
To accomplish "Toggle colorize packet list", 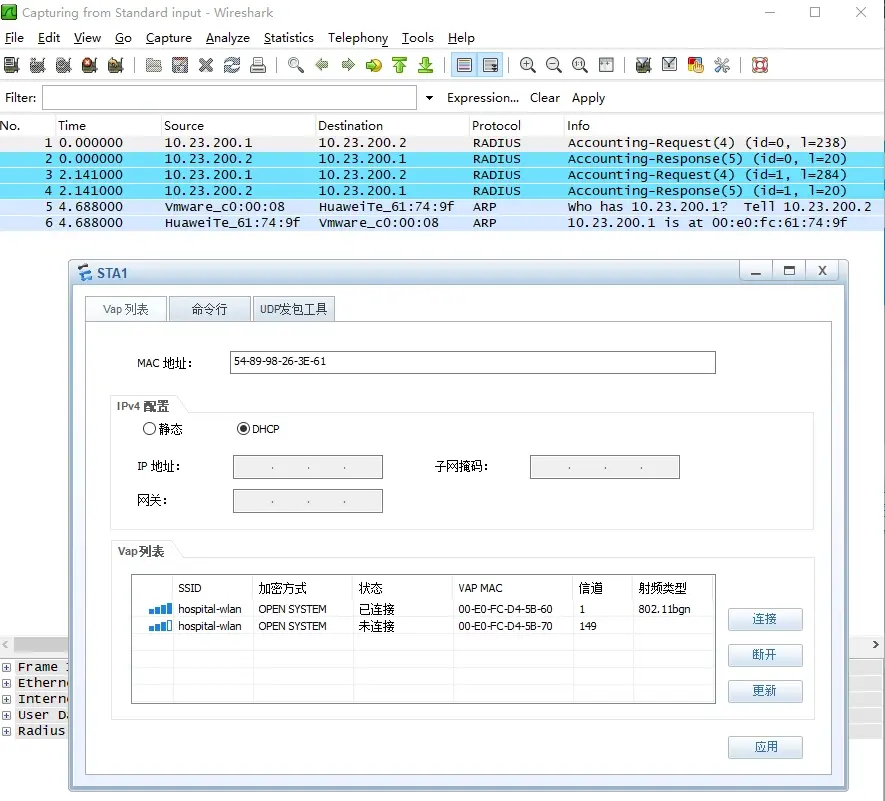I will tap(463, 64).
